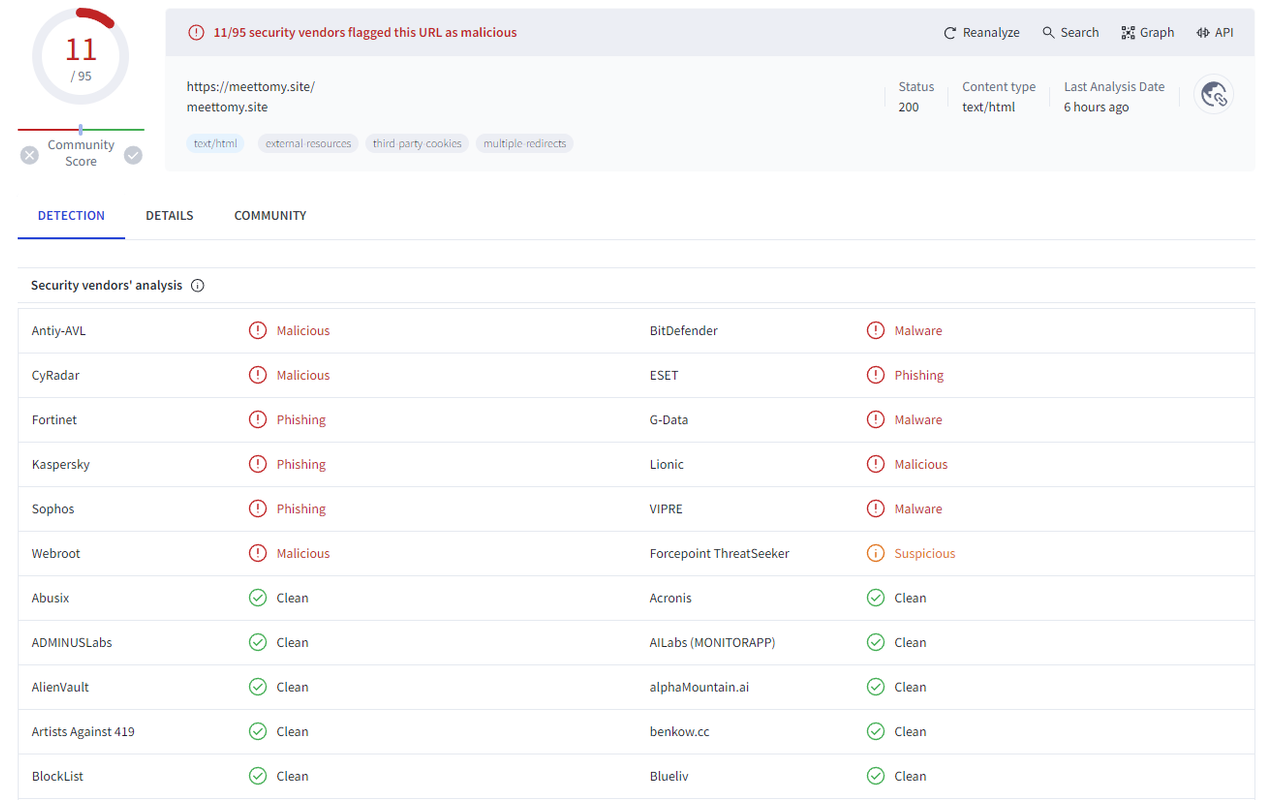Click the info icon beside Security vendors' analysis
1276x800 pixels.
[198, 286]
